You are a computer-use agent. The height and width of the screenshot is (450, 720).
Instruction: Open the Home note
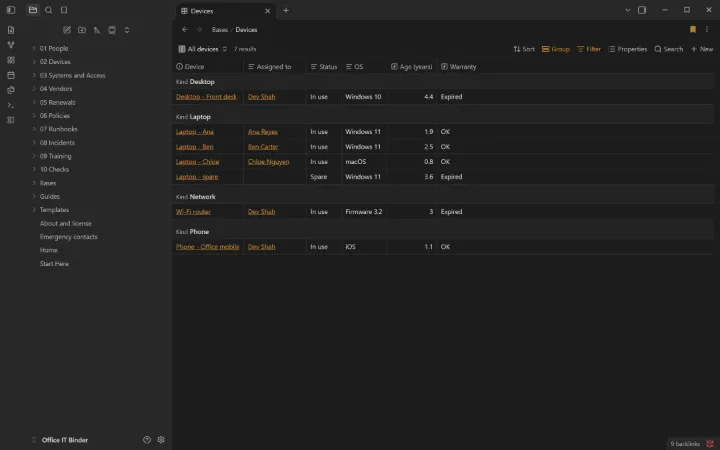click(x=49, y=250)
